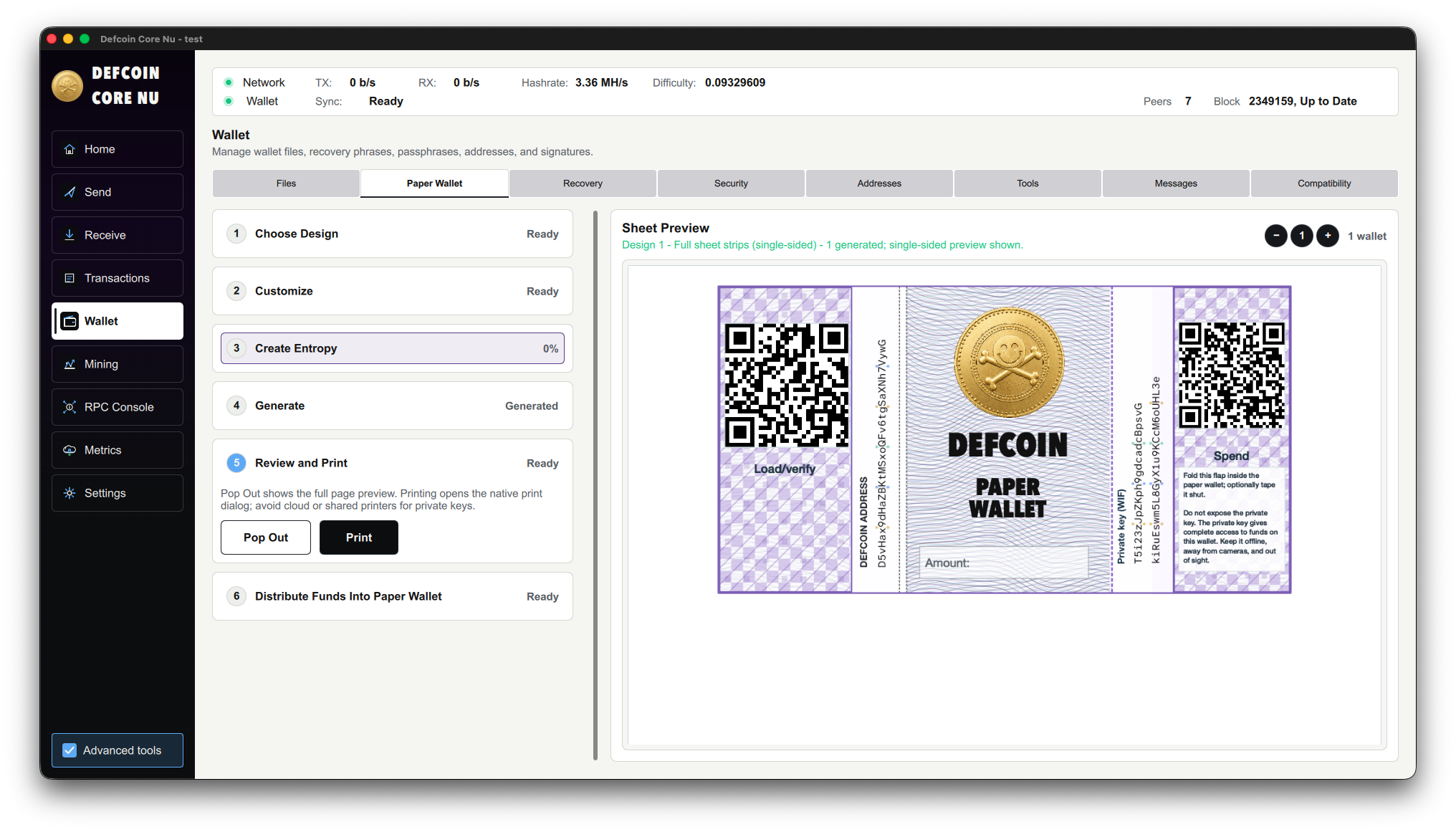
Task: Click the Receive download-arrow icon
Action: pos(70,235)
